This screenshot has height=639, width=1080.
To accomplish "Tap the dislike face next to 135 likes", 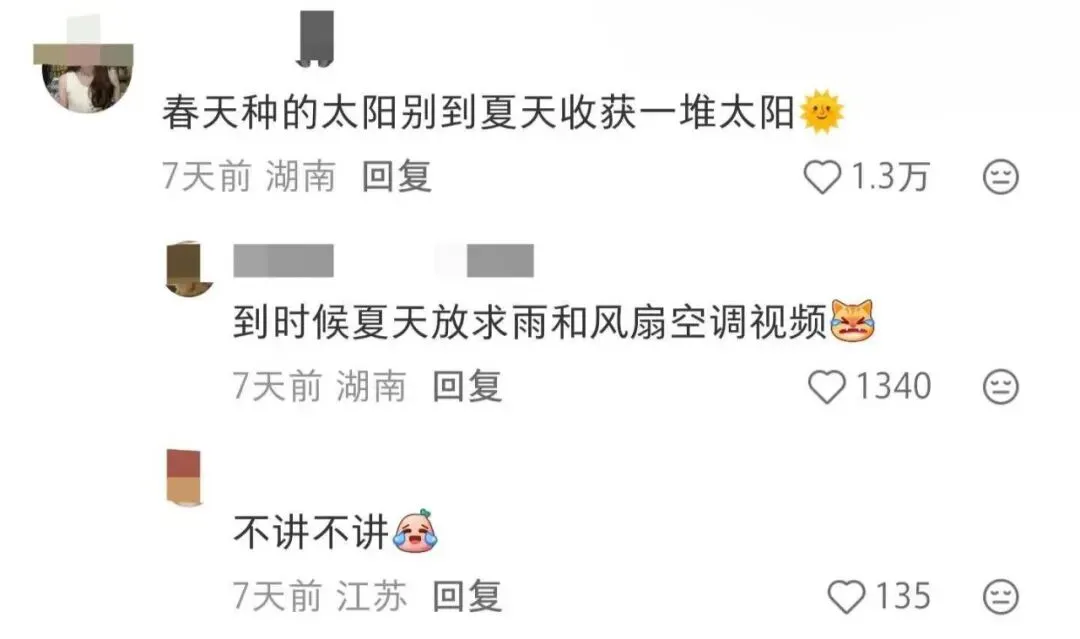I will (1000, 596).
